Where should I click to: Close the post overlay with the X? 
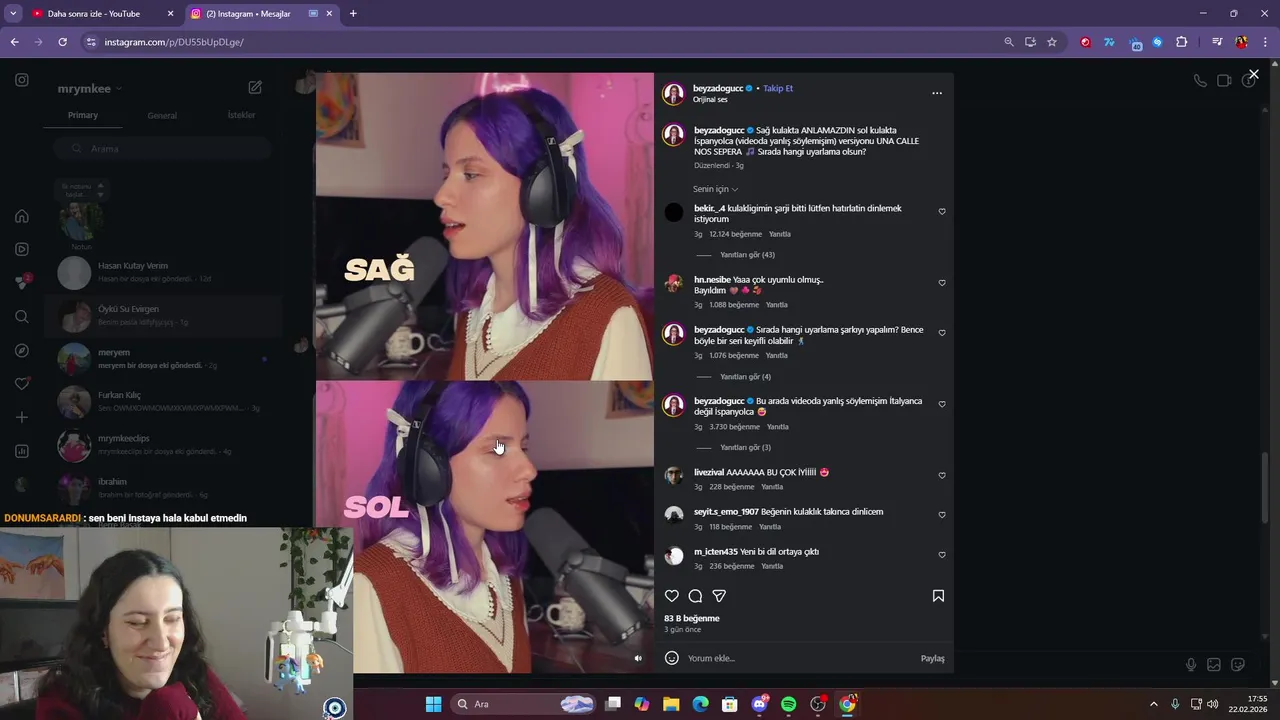tap(1253, 74)
